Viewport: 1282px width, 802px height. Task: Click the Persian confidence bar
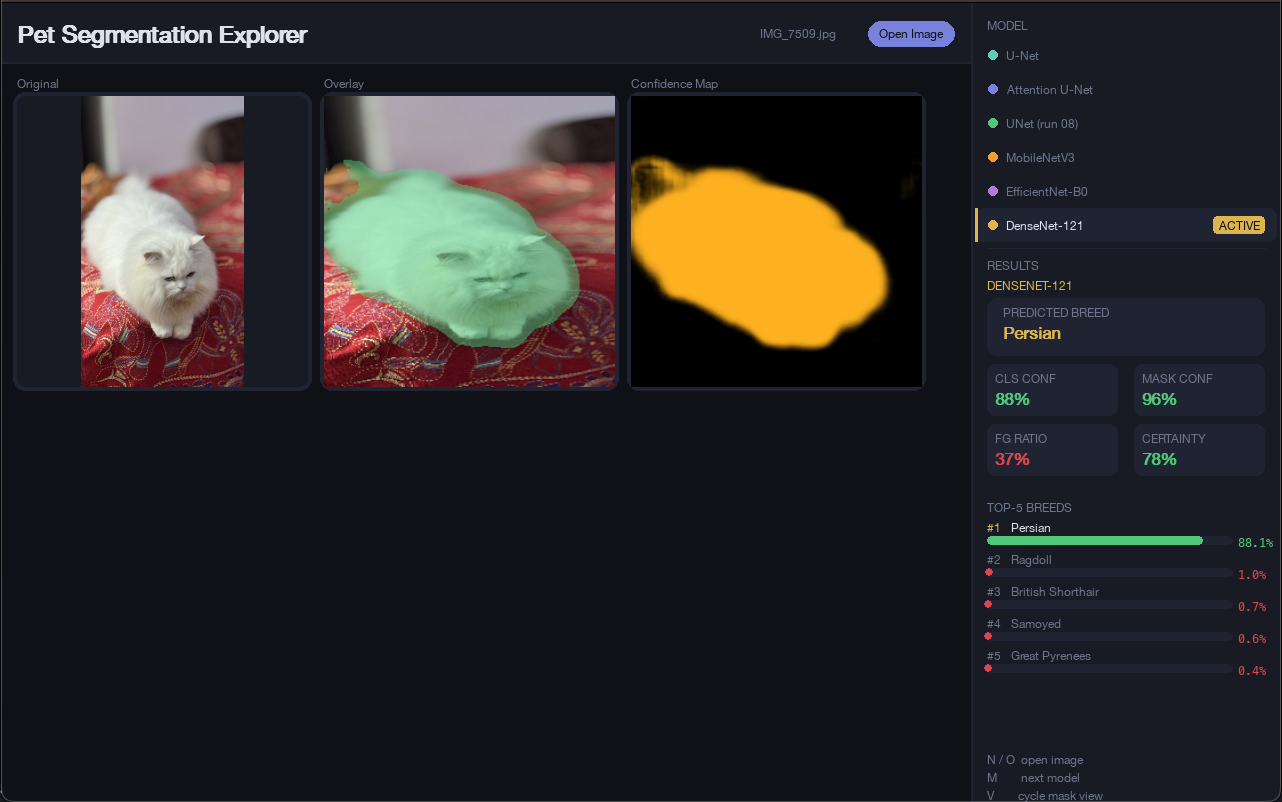coord(1109,541)
